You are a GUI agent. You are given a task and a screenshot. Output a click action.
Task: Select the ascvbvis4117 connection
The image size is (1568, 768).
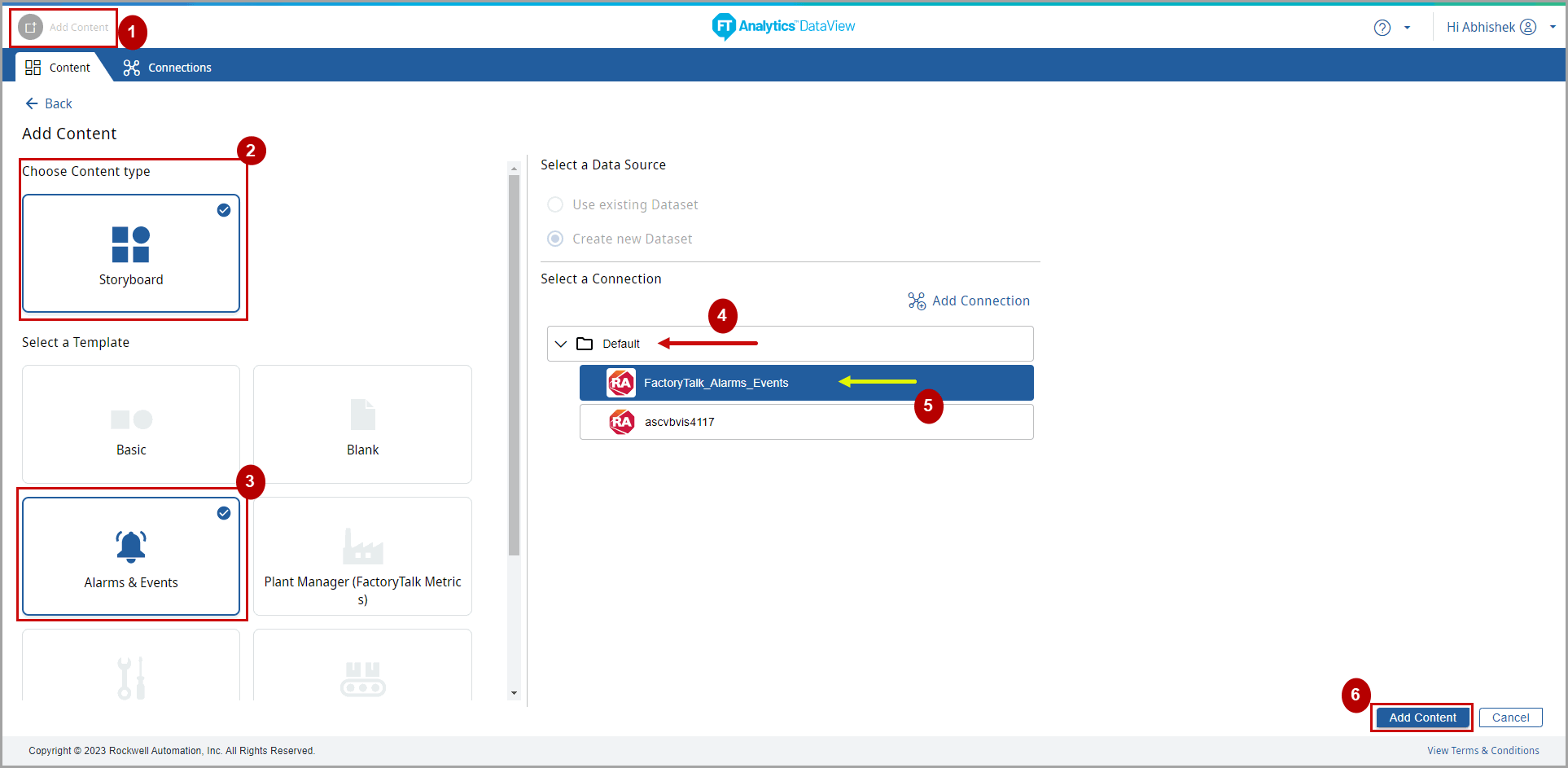pos(806,422)
